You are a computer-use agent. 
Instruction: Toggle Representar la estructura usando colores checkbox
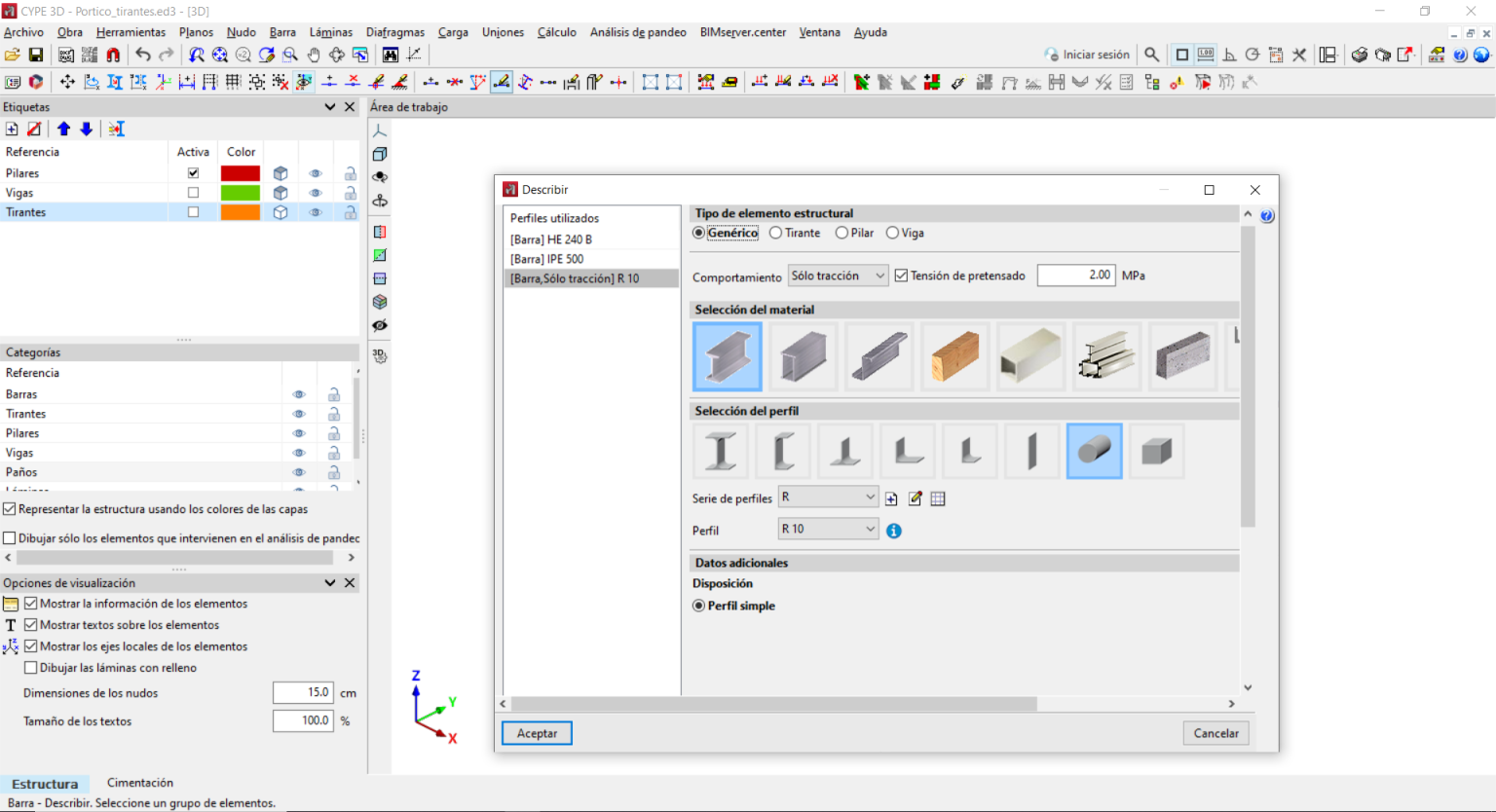(10, 509)
